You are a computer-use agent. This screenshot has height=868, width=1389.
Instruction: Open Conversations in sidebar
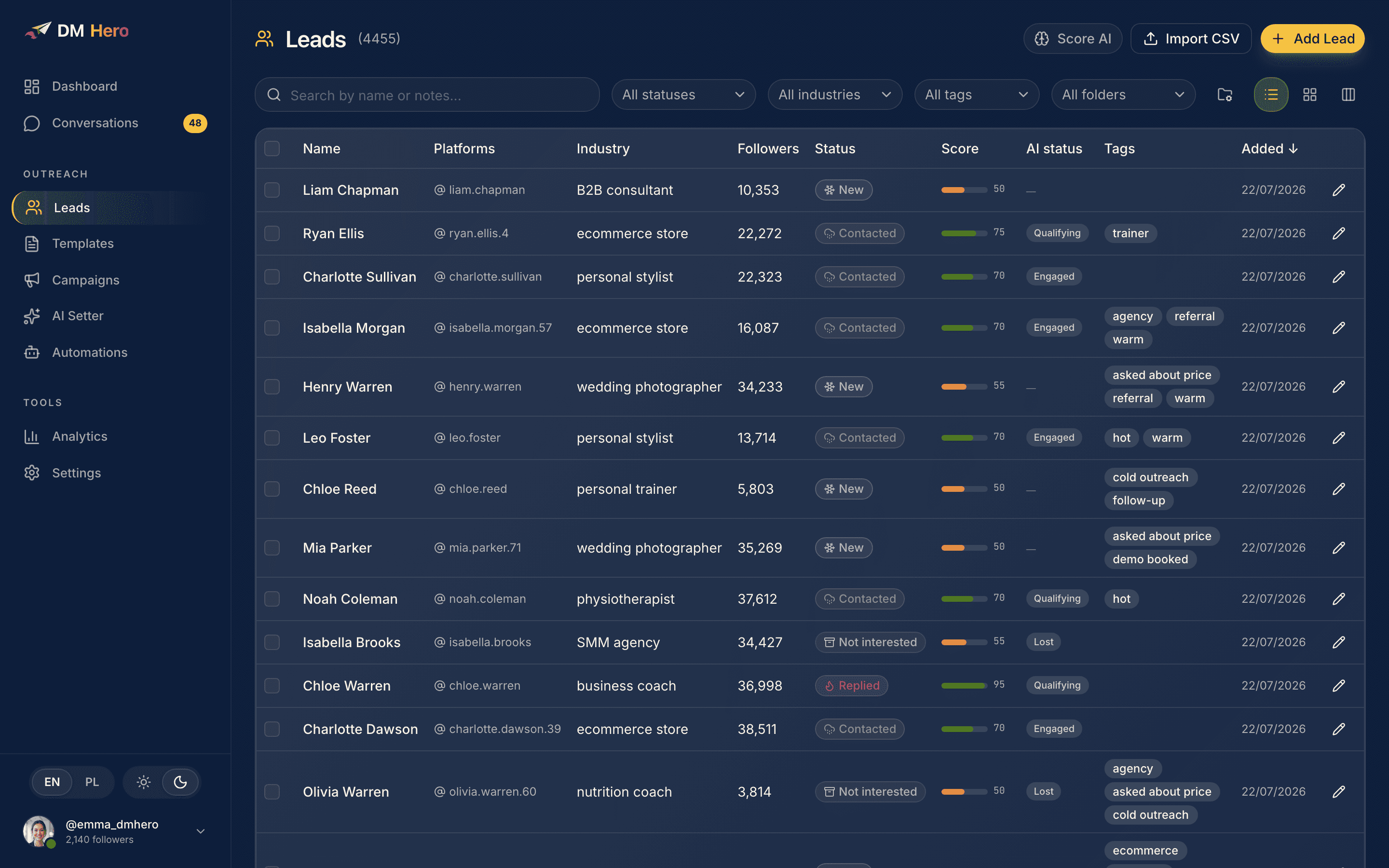pos(115,123)
